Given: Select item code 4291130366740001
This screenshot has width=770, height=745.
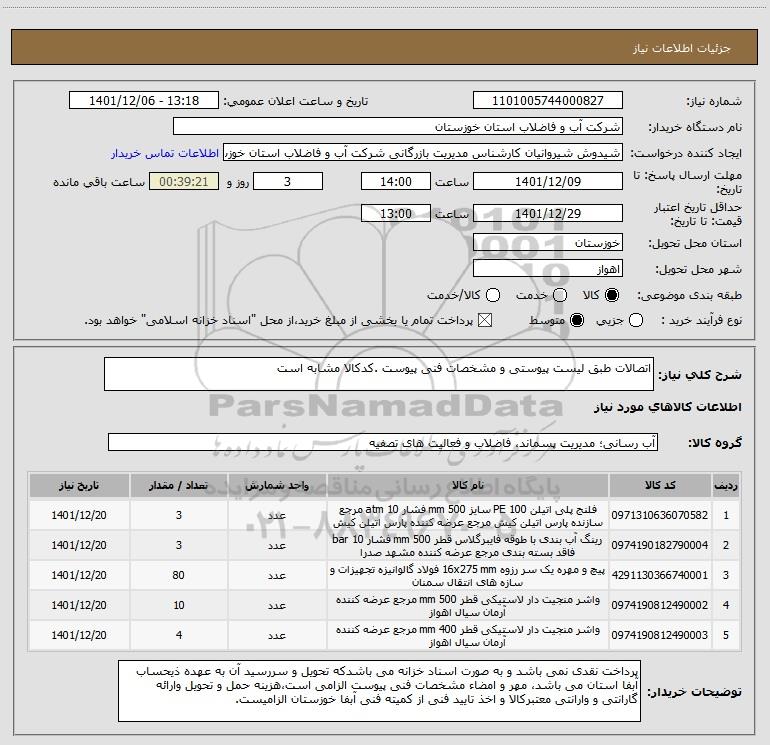Looking at the screenshot, I should (660, 575).
